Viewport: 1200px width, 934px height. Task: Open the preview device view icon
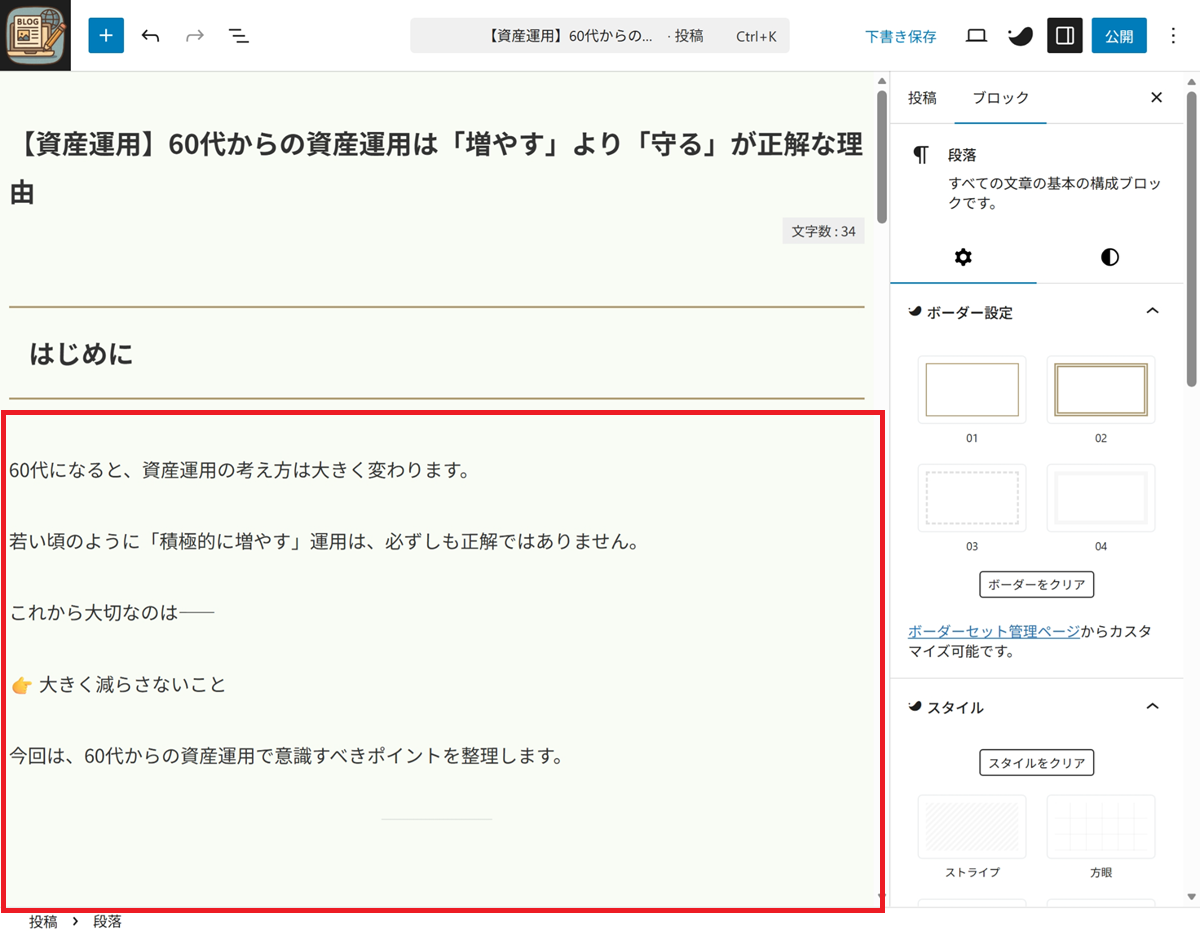[x=976, y=36]
